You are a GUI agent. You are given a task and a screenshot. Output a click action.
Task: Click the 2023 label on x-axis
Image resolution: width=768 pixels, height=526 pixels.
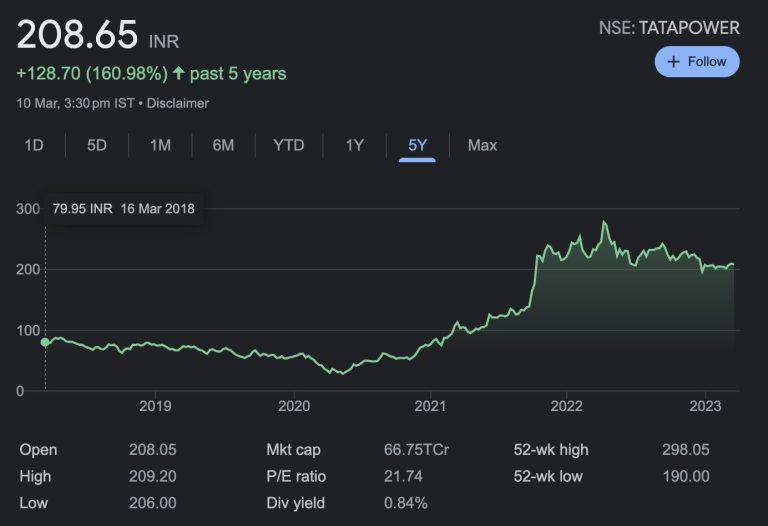click(x=705, y=406)
